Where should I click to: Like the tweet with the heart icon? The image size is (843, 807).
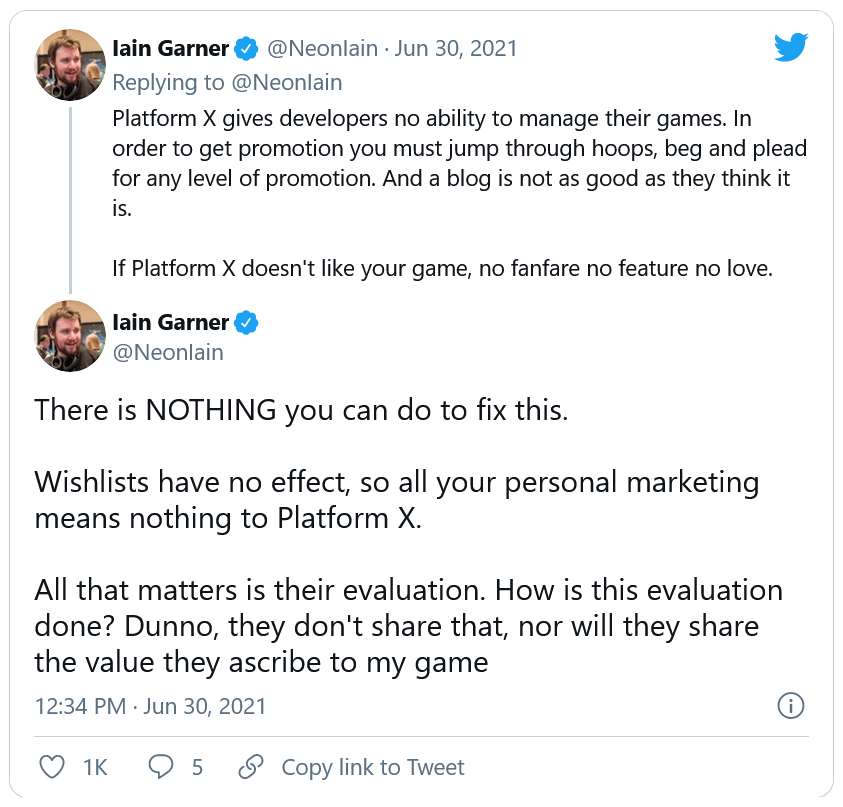pos(52,767)
